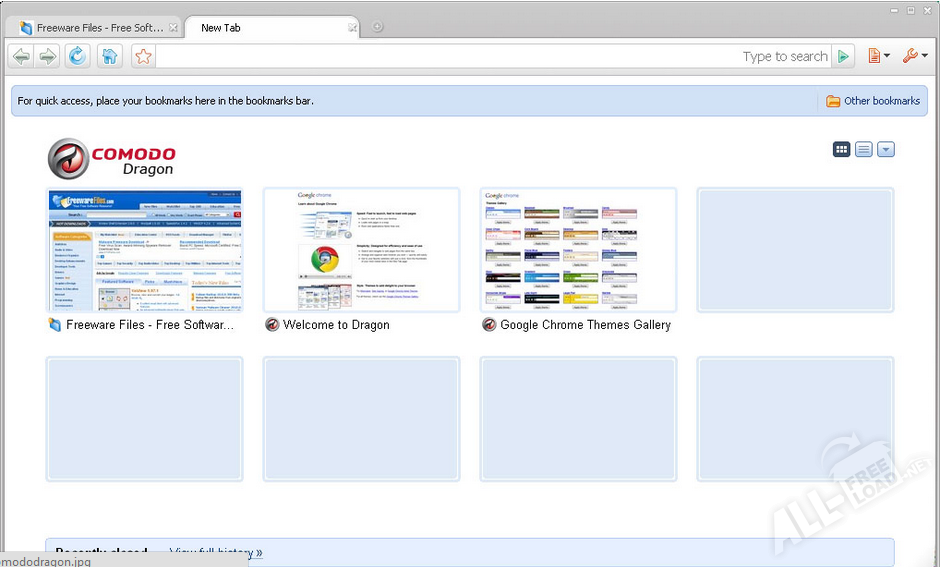Reload the current page
The image size is (944, 567).
(77, 56)
